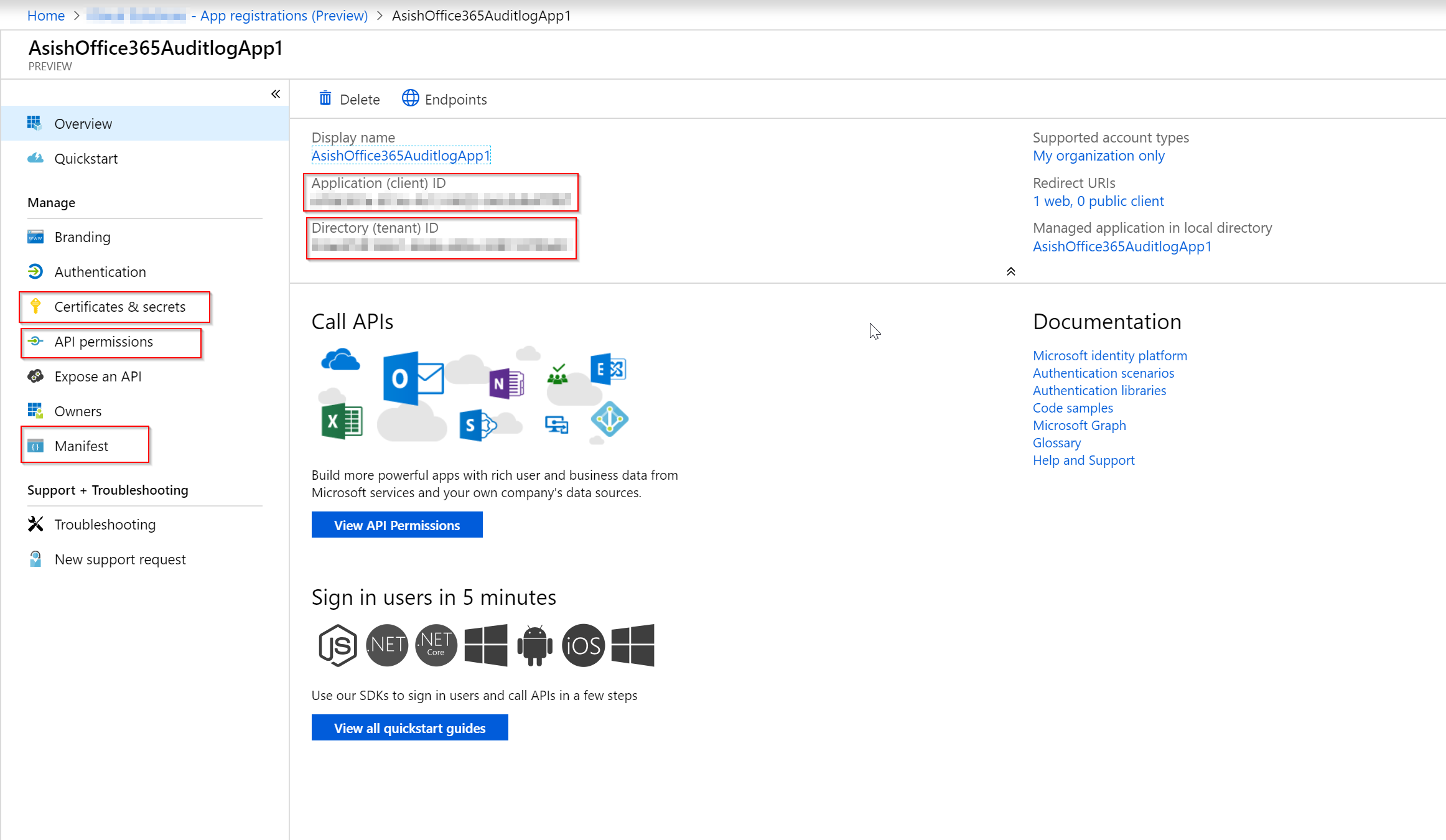Click the Node.js quickstart icon
The width and height of the screenshot is (1446, 840).
pos(337,645)
